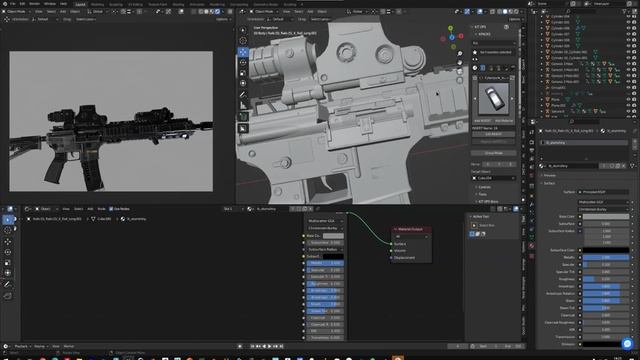640x360 pixels.
Task: Show the next KPACK insert thumbnail arrow
Action: coord(512,99)
